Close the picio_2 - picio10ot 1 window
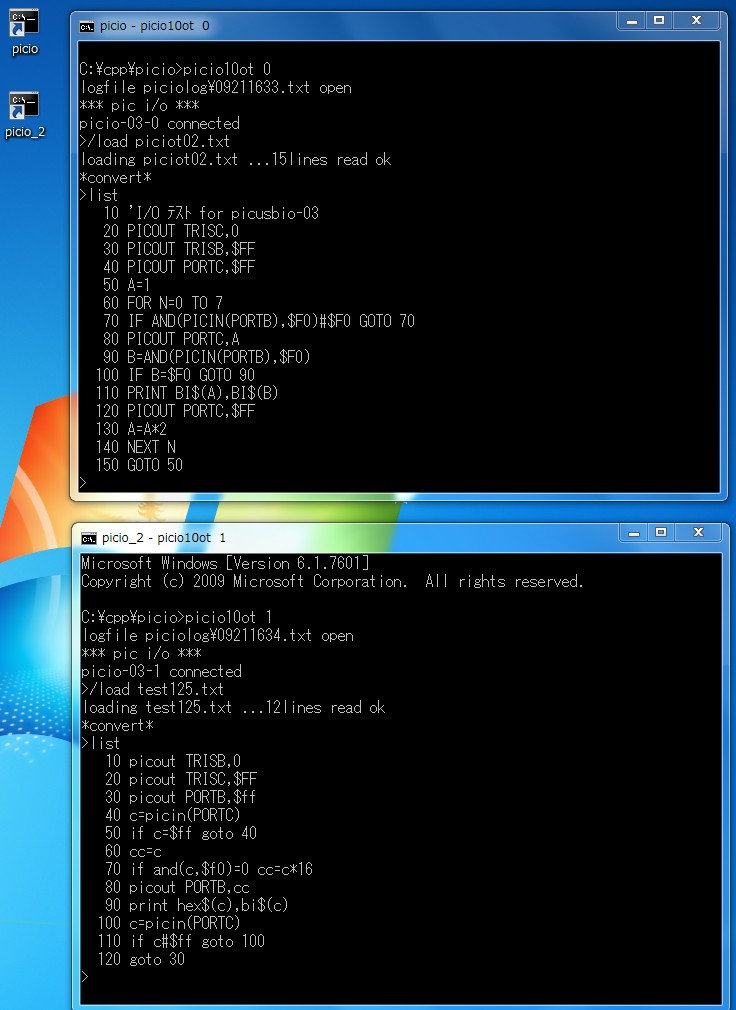Viewport: 736px width, 1010px height. click(x=698, y=533)
